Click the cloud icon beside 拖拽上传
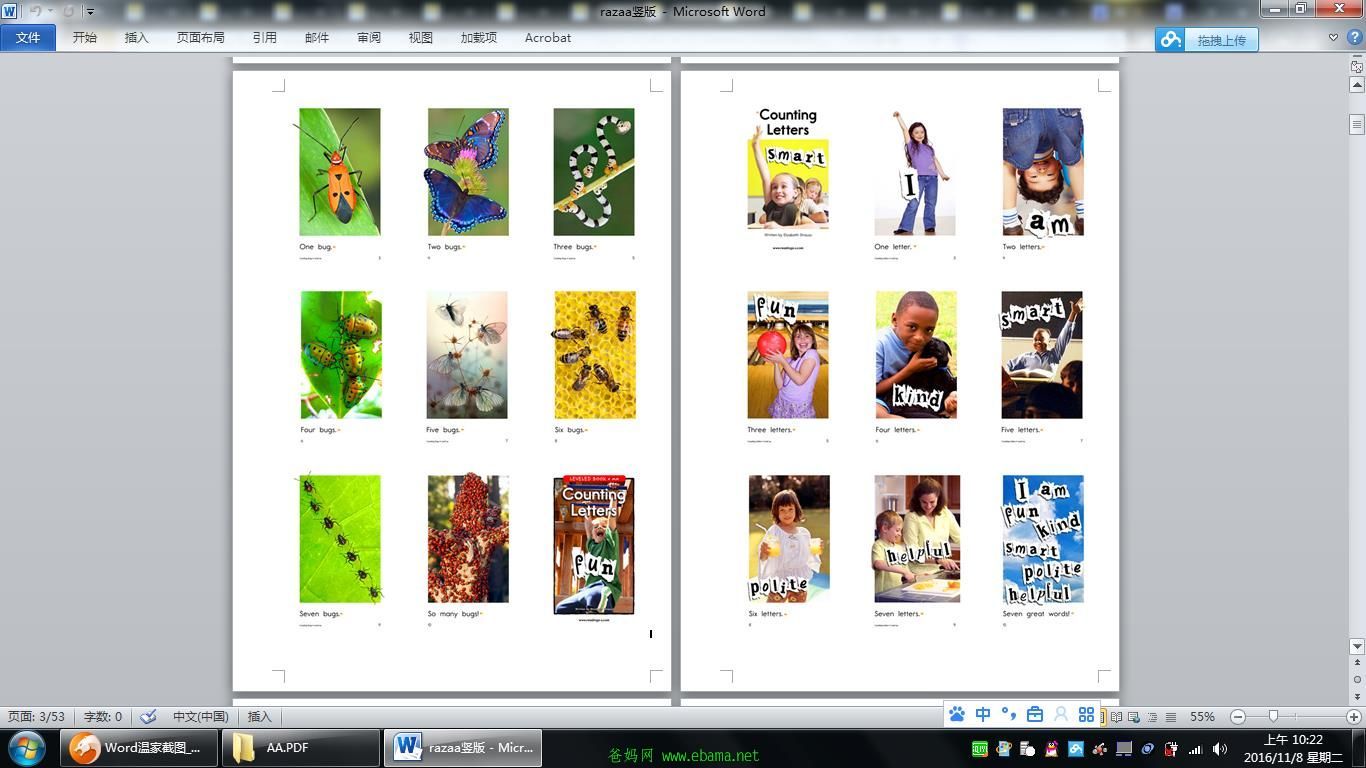Image resolution: width=1366 pixels, height=768 pixels. click(x=1170, y=40)
